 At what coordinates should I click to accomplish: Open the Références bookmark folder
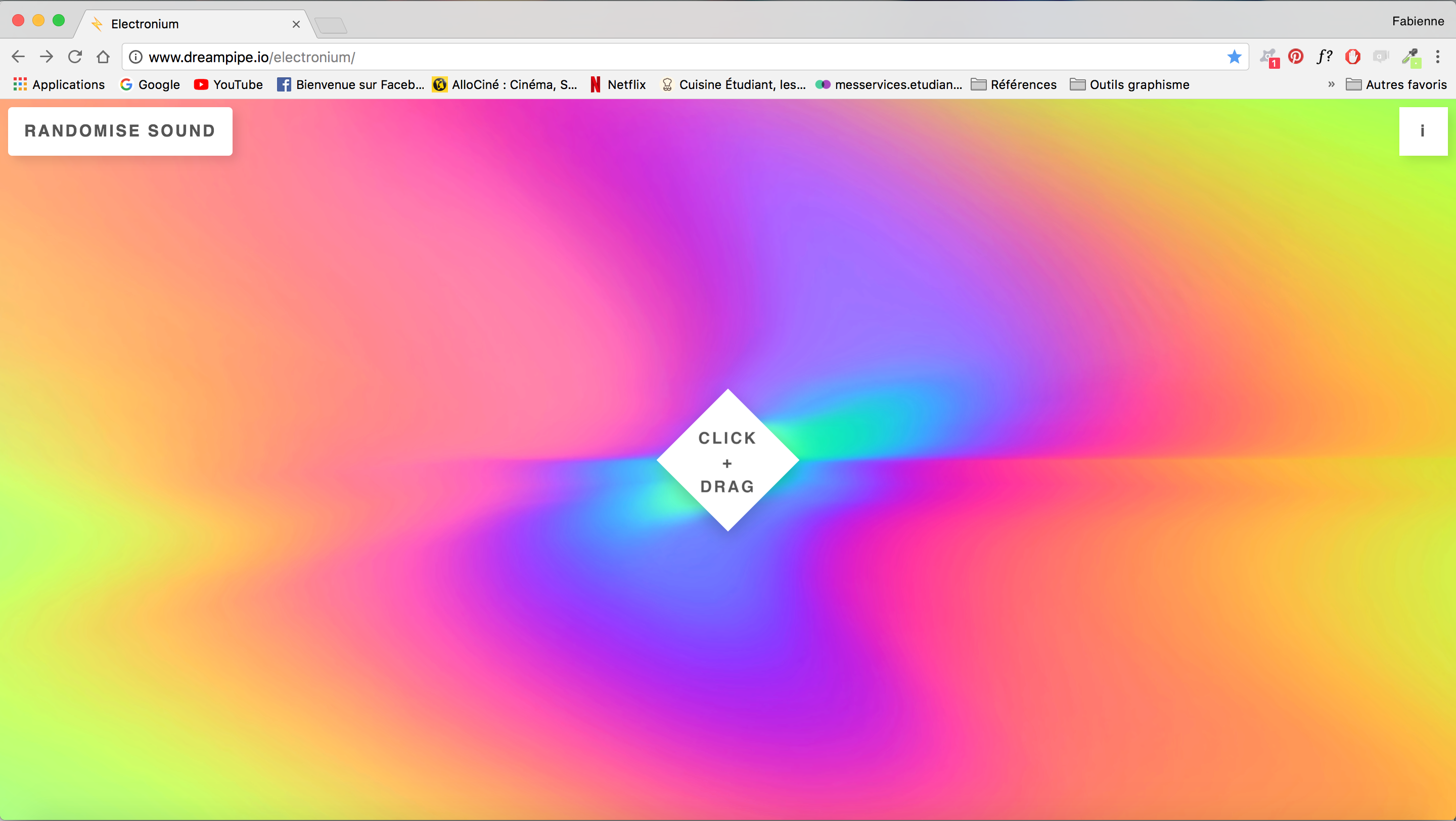coord(1014,84)
